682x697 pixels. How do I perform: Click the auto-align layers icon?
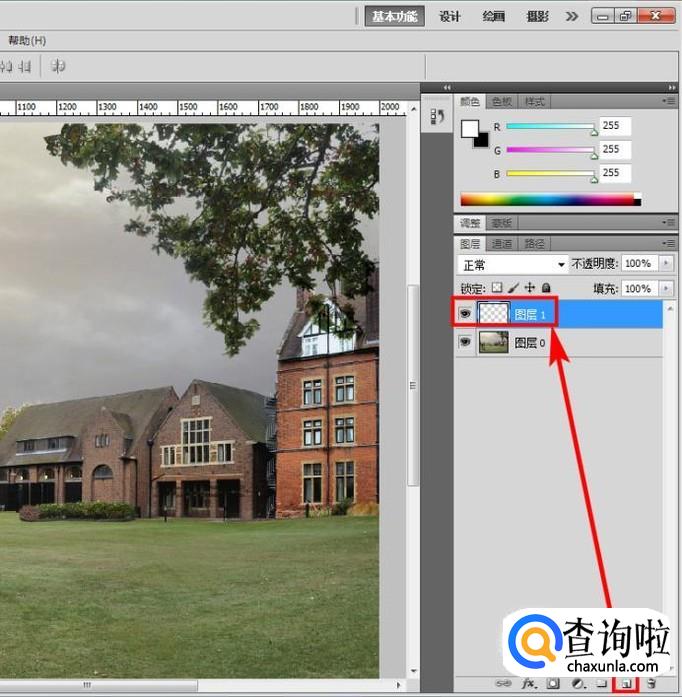tap(58, 66)
